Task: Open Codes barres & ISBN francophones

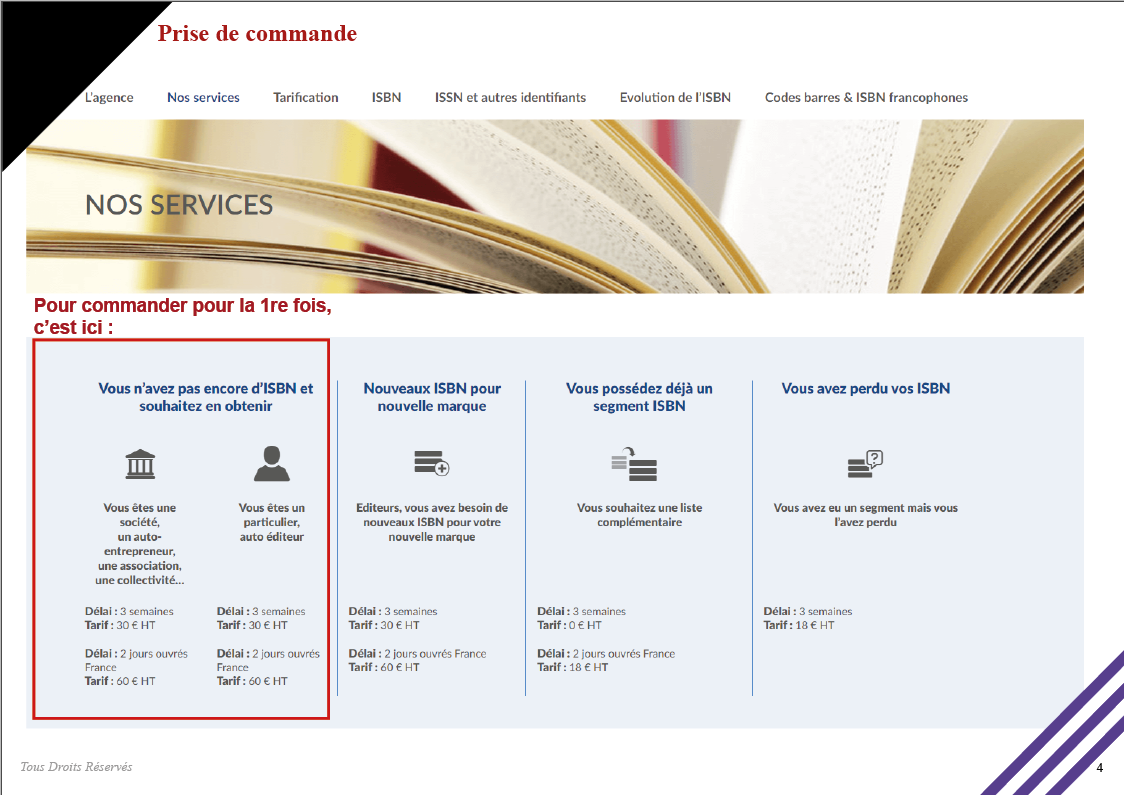Action: coord(866,97)
